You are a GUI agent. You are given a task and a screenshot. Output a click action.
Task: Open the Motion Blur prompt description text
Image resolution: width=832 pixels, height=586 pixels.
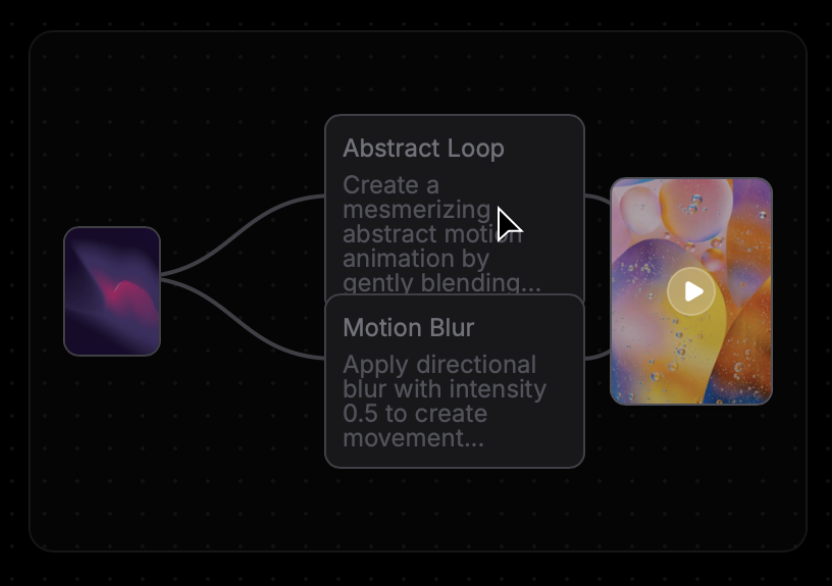click(444, 401)
